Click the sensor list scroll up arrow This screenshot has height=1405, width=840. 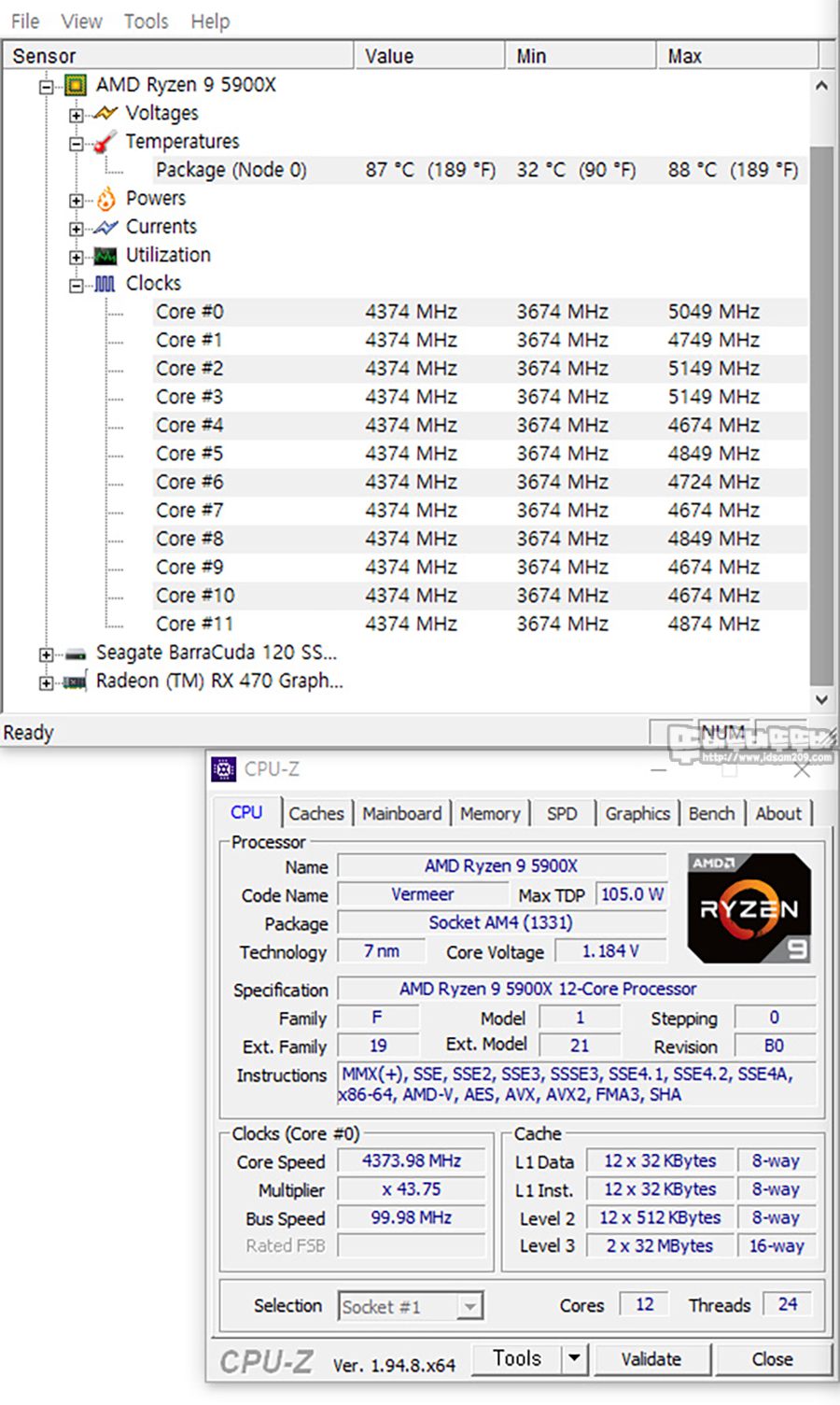click(821, 85)
